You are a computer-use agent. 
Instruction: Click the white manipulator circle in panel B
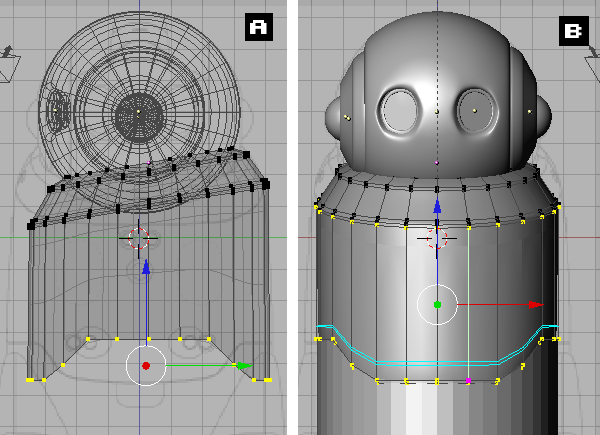click(437, 305)
